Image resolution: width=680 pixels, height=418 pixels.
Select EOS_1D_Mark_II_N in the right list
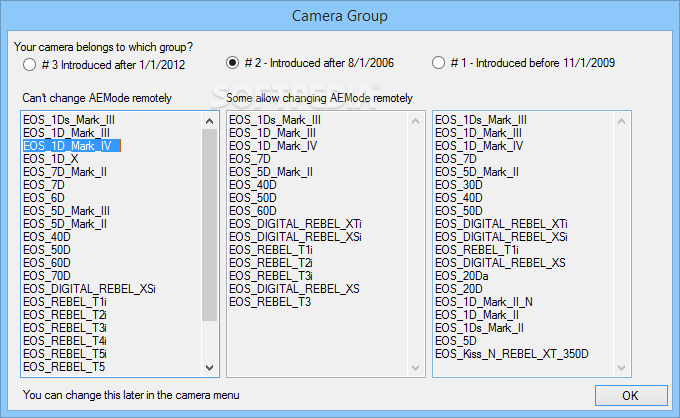click(x=484, y=302)
